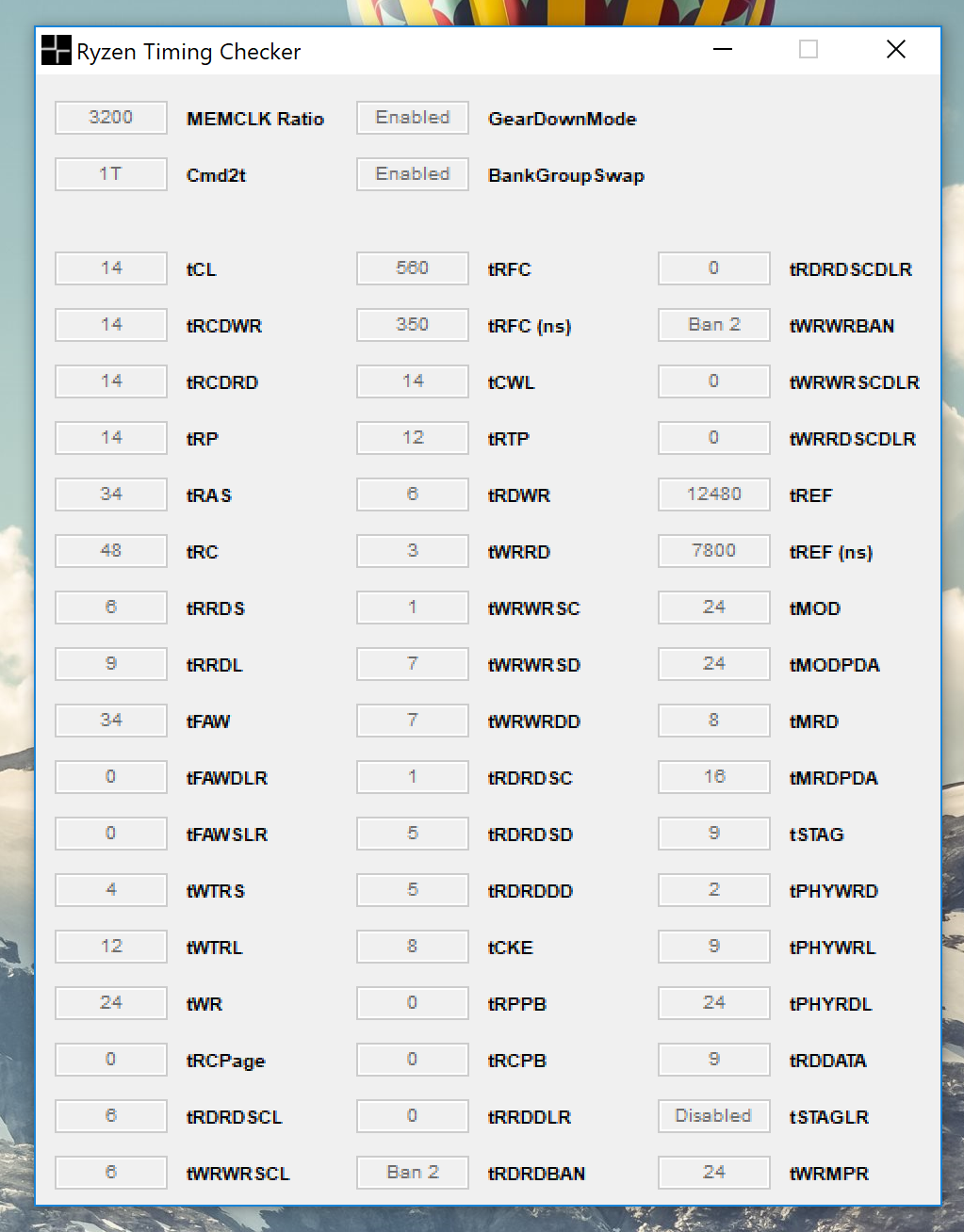Click the MEMCLK Ratio label
The width and height of the screenshot is (964, 1232).
coord(255,119)
